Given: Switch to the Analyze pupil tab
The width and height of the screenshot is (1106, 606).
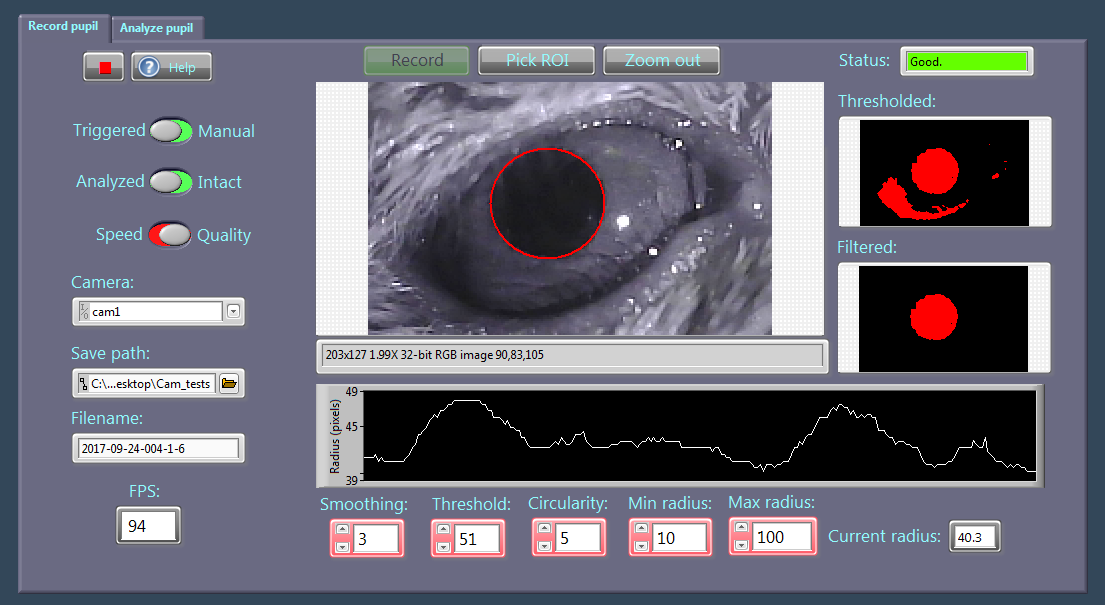Looking at the screenshot, I should (x=157, y=28).
